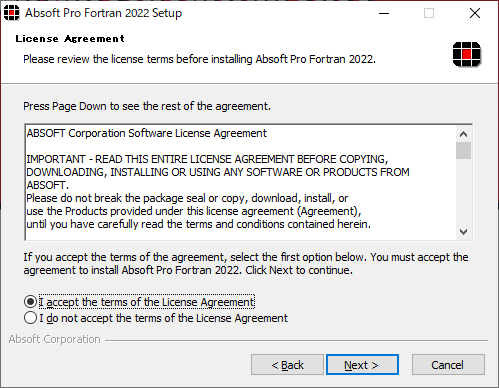Click inside the license agreement text box
Image resolution: width=499 pixels, height=388 pixels.
pos(240,182)
